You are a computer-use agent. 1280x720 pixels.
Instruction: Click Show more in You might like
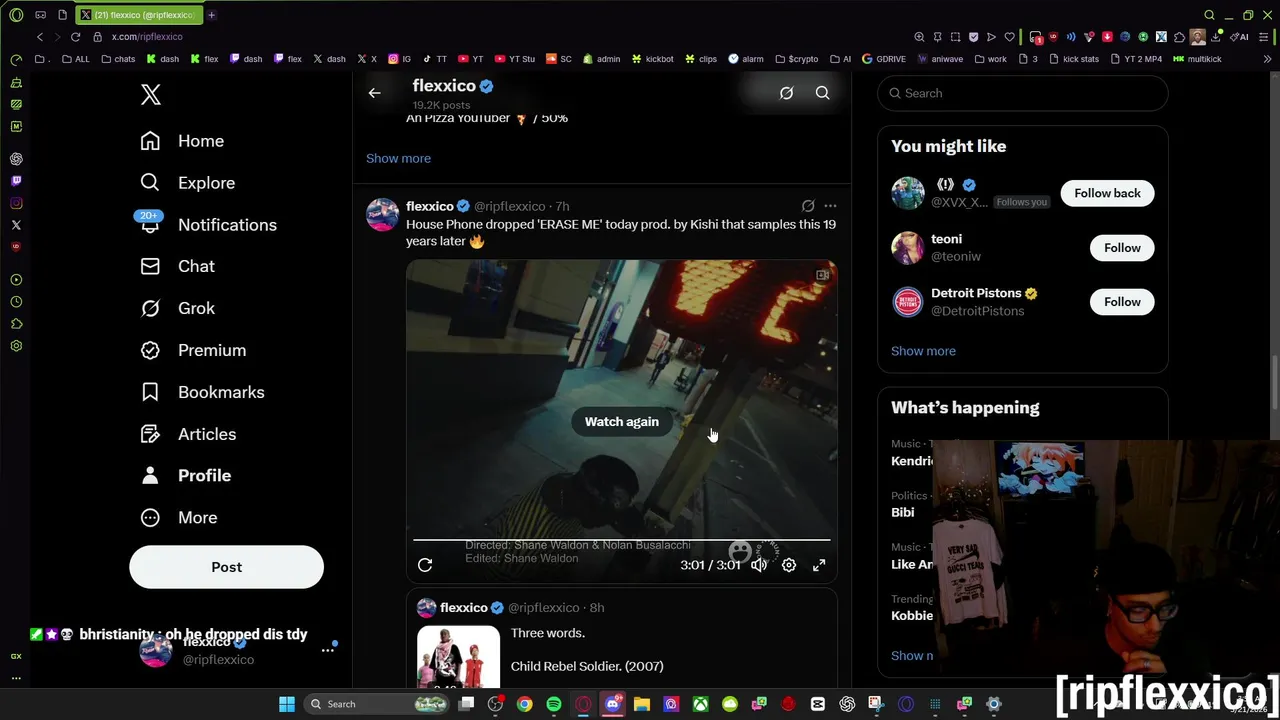point(923,351)
